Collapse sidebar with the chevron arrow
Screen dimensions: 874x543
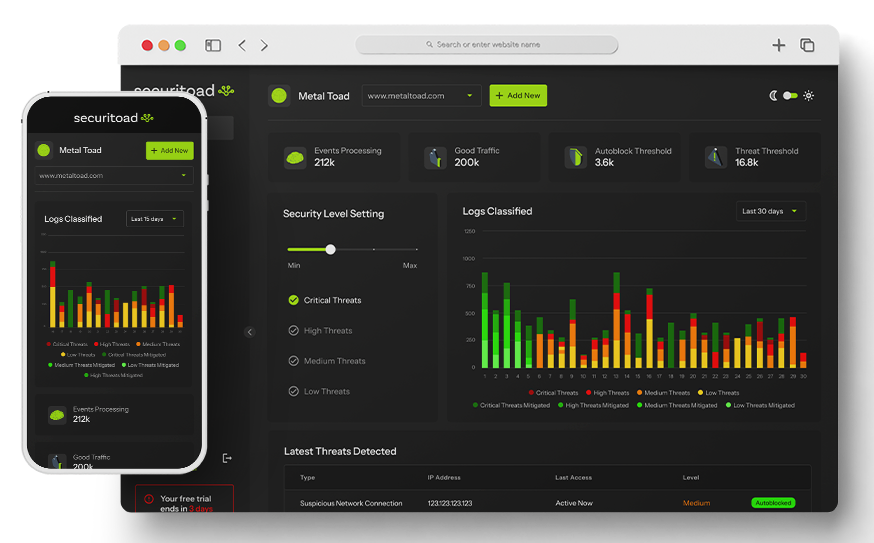coord(250,332)
